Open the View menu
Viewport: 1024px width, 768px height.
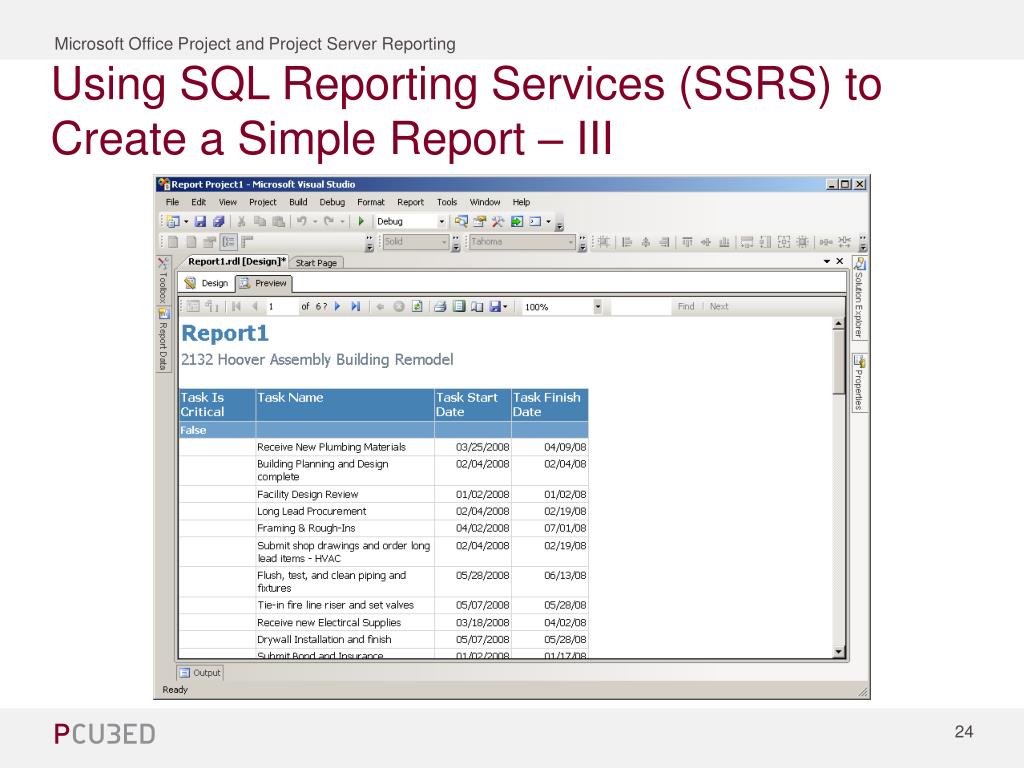(228, 202)
